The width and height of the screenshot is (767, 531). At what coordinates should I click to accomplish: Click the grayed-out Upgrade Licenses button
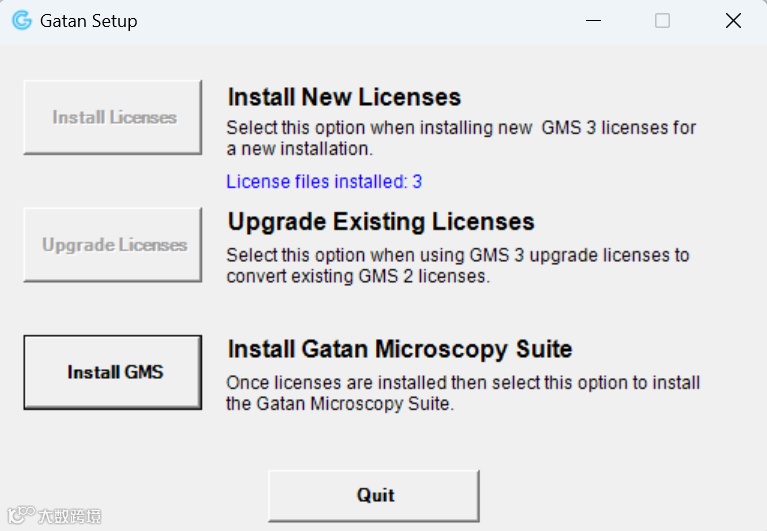tap(113, 245)
